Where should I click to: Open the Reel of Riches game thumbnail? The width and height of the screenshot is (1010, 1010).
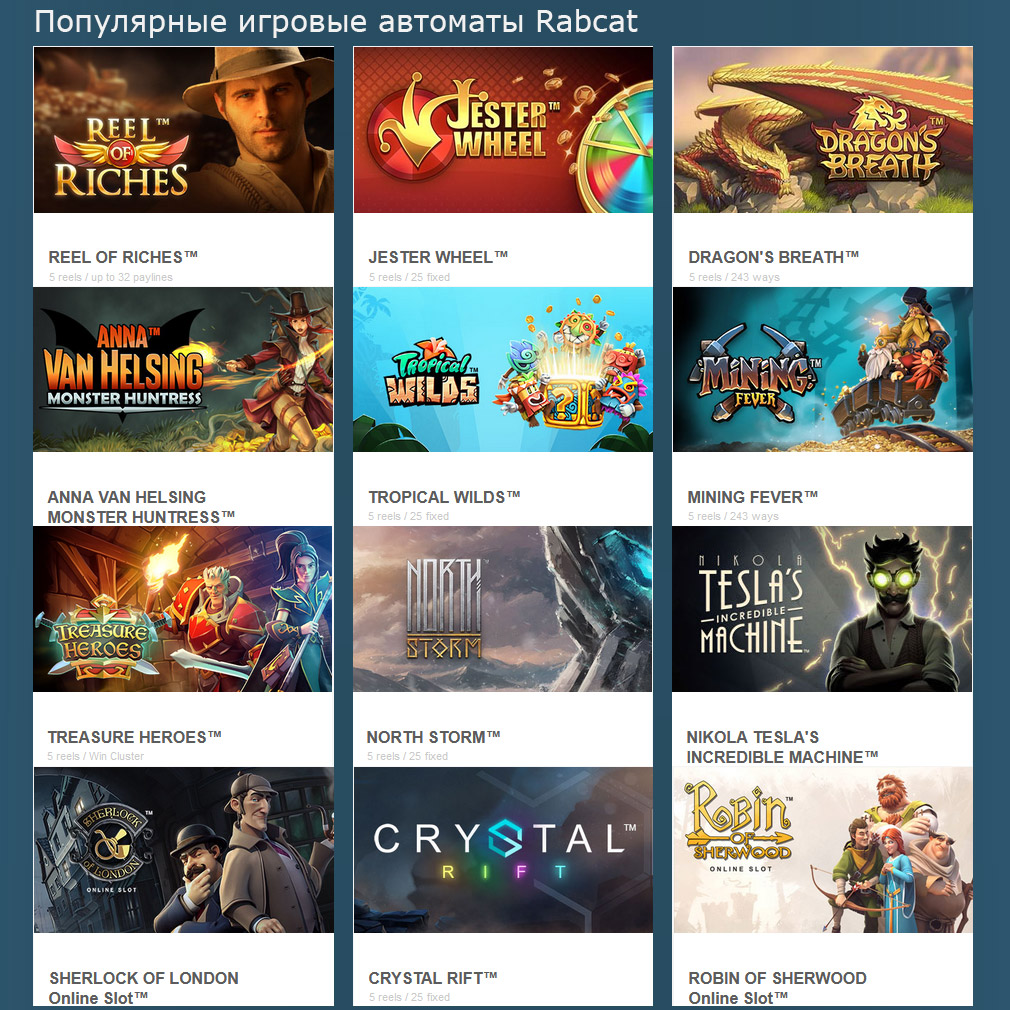184,129
